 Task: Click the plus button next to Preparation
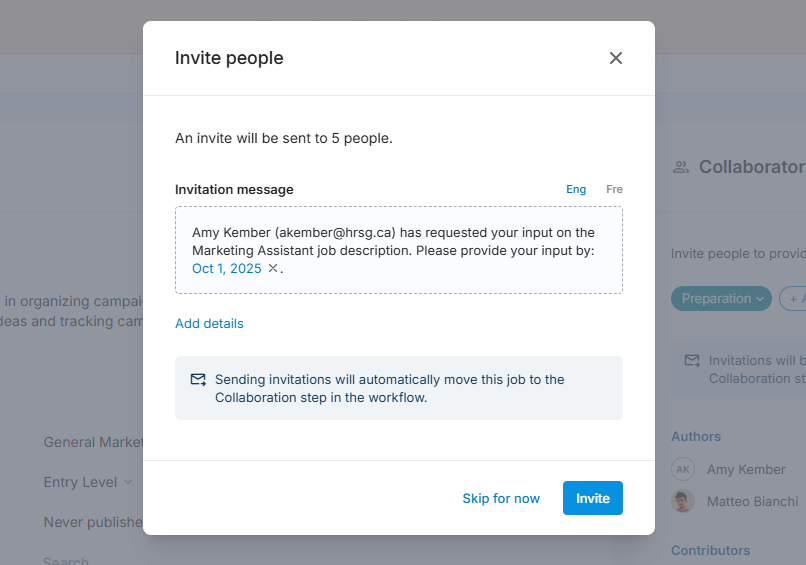(x=793, y=298)
